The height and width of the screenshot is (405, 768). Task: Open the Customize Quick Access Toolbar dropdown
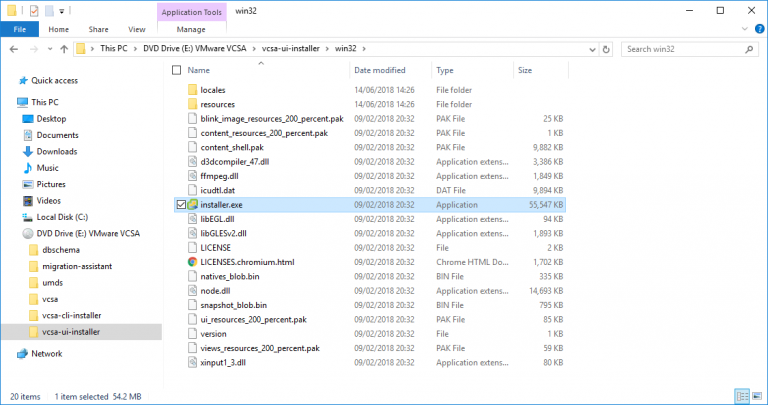62,11
